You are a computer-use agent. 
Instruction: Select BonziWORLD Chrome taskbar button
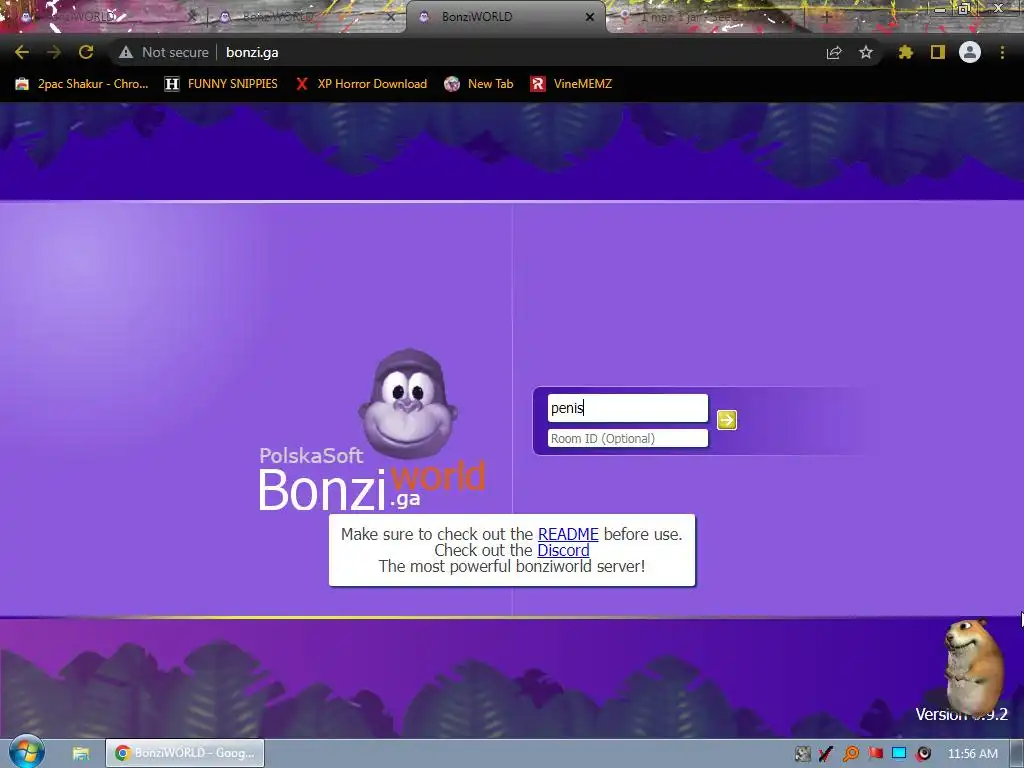tap(185, 753)
